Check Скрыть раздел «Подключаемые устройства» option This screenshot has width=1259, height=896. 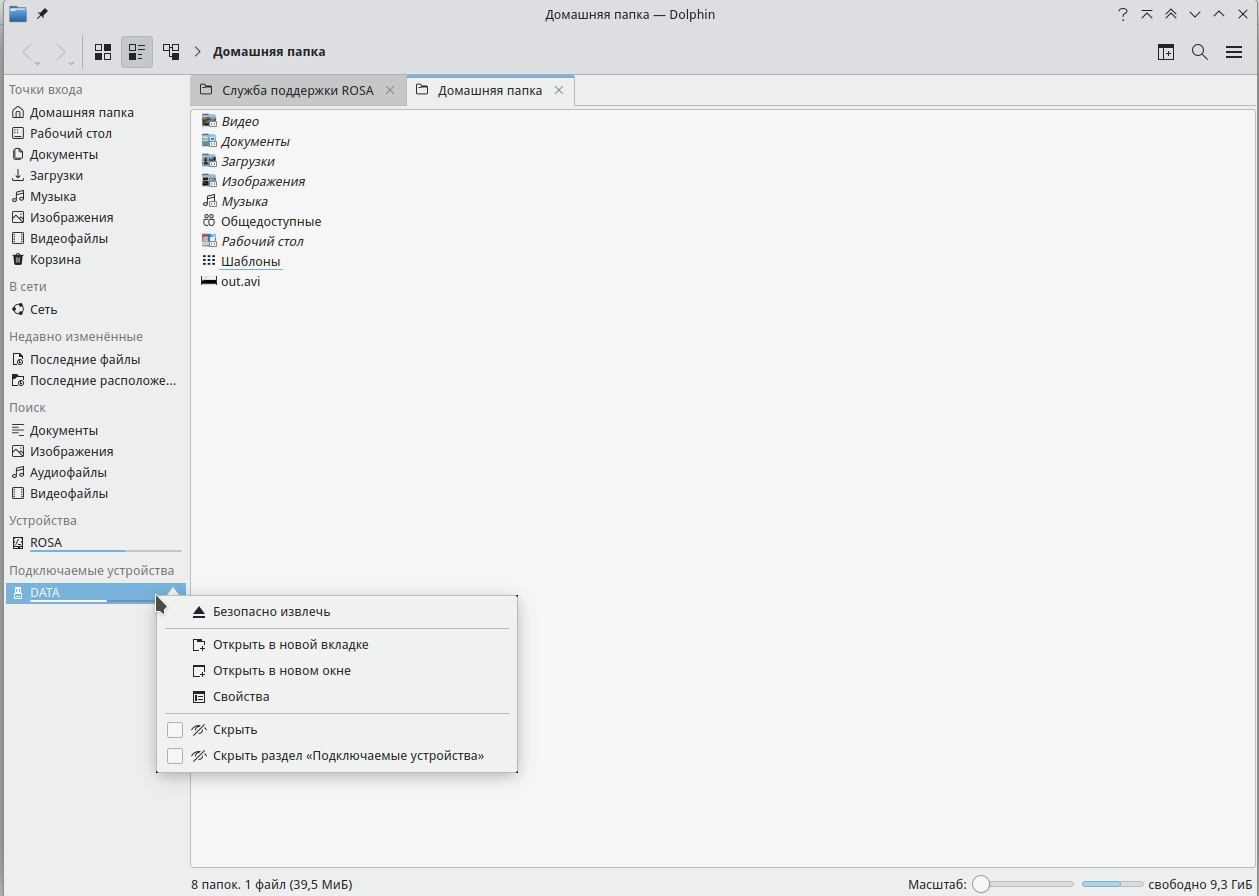pyautogui.click(x=175, y=756)
